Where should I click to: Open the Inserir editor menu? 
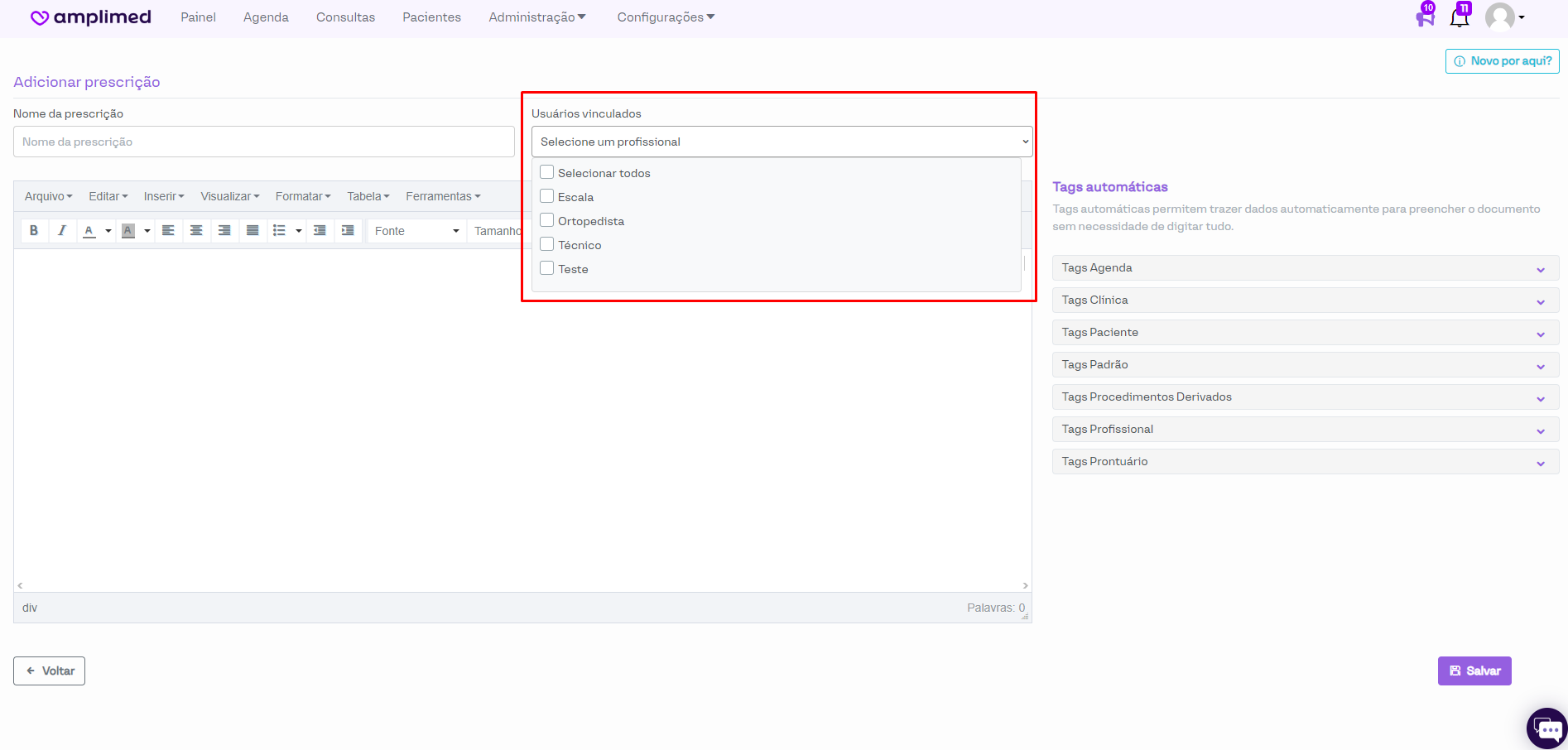pyautogui.click(x=163, y=196)
